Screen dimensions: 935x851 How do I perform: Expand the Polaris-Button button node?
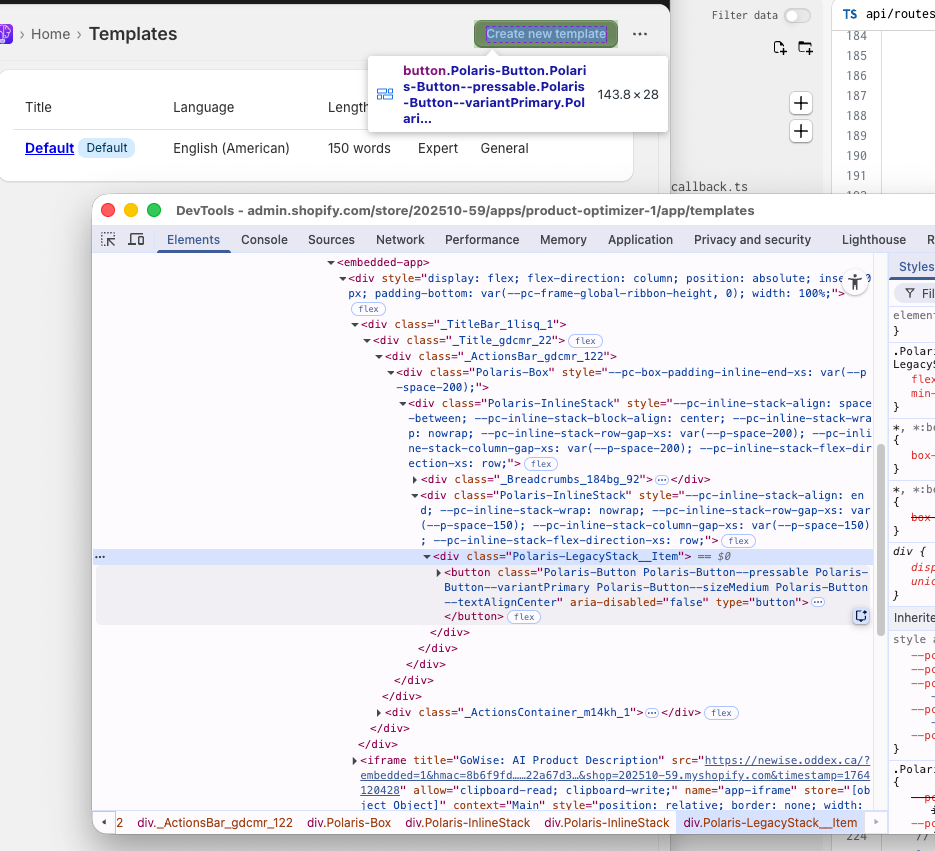coord(438,573)
